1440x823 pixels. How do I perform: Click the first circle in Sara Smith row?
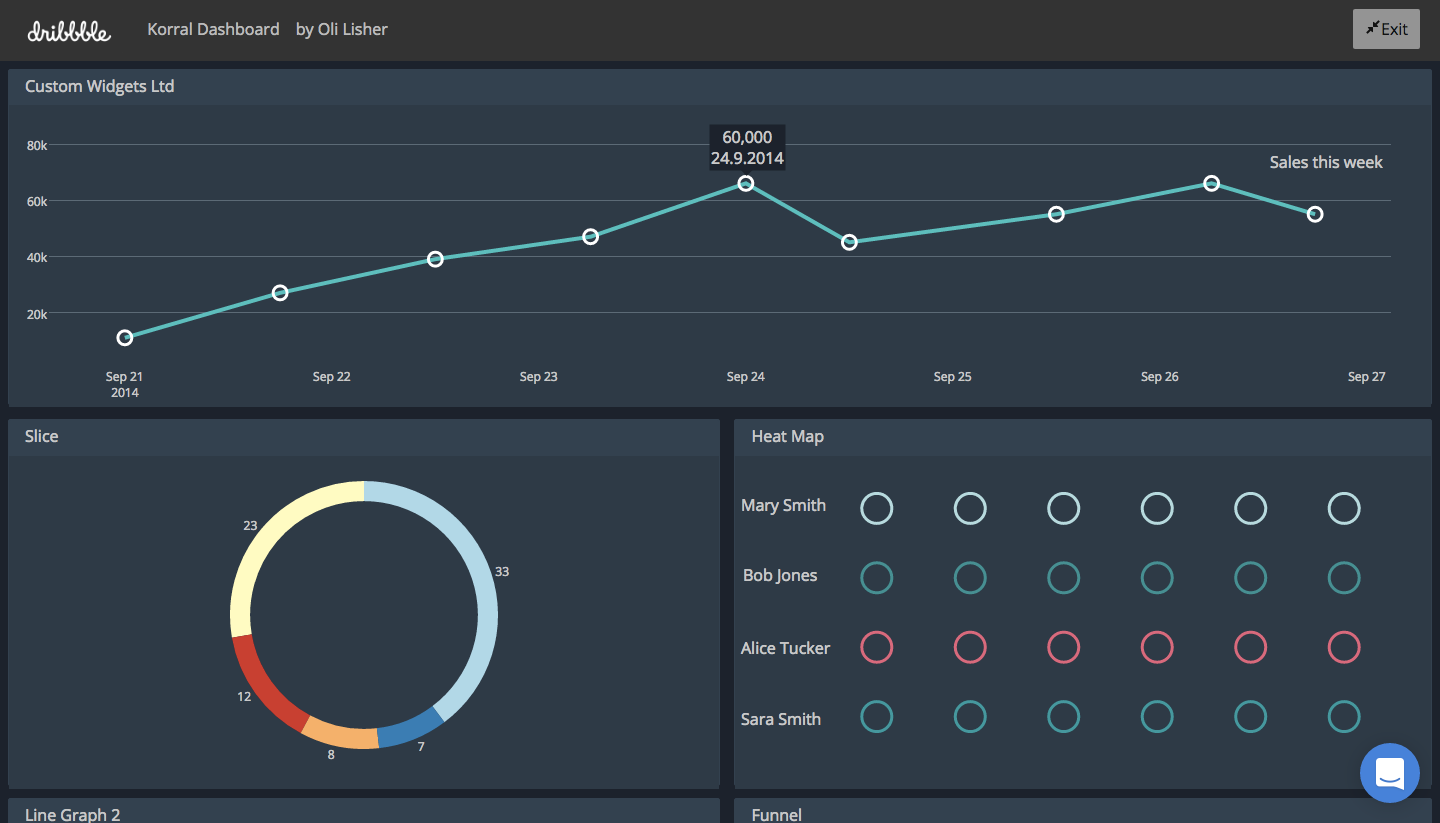[877, 716]
